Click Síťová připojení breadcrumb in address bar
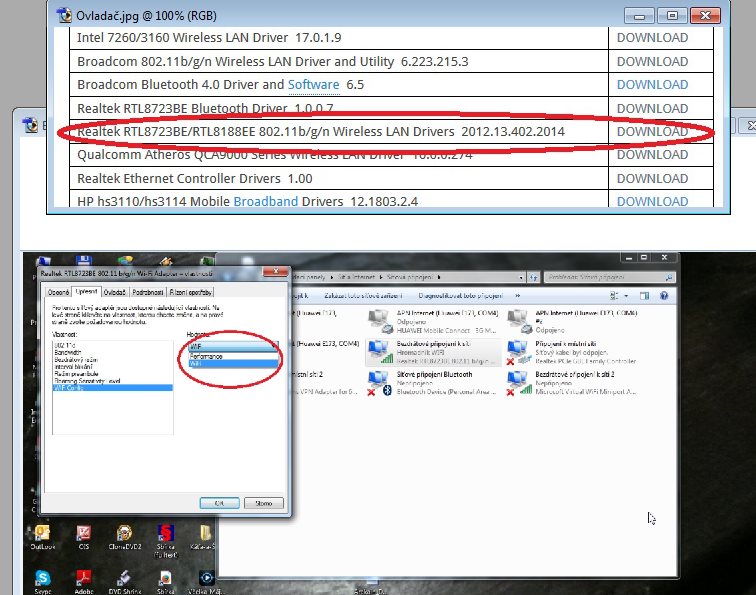 [410, 277]
